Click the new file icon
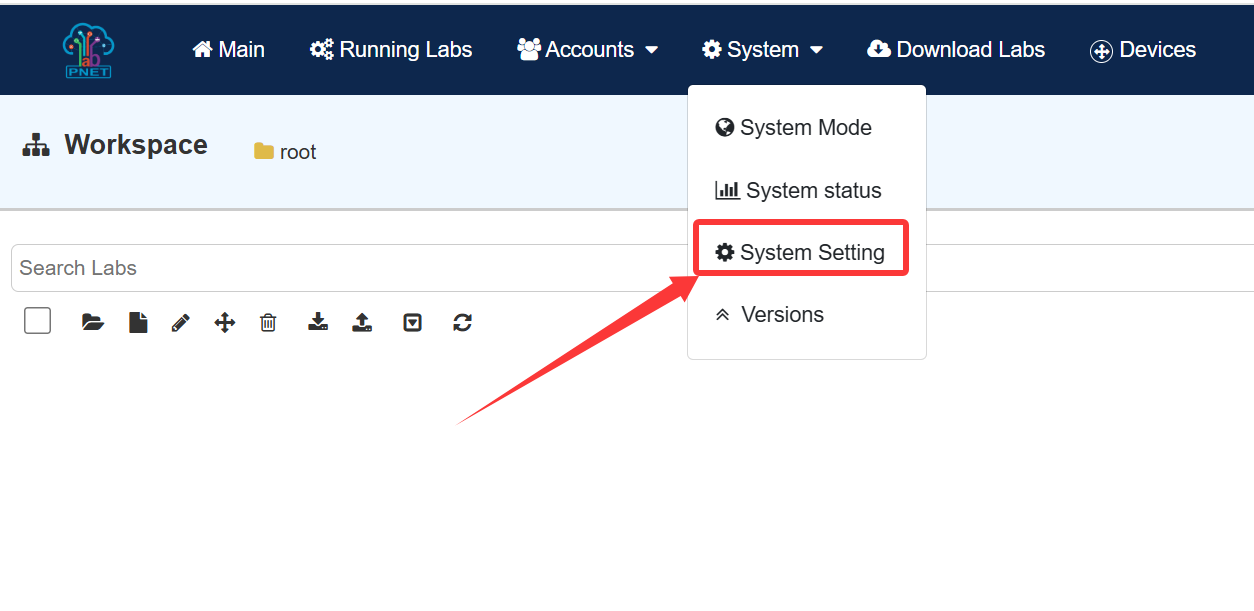 tap(138, 322)
